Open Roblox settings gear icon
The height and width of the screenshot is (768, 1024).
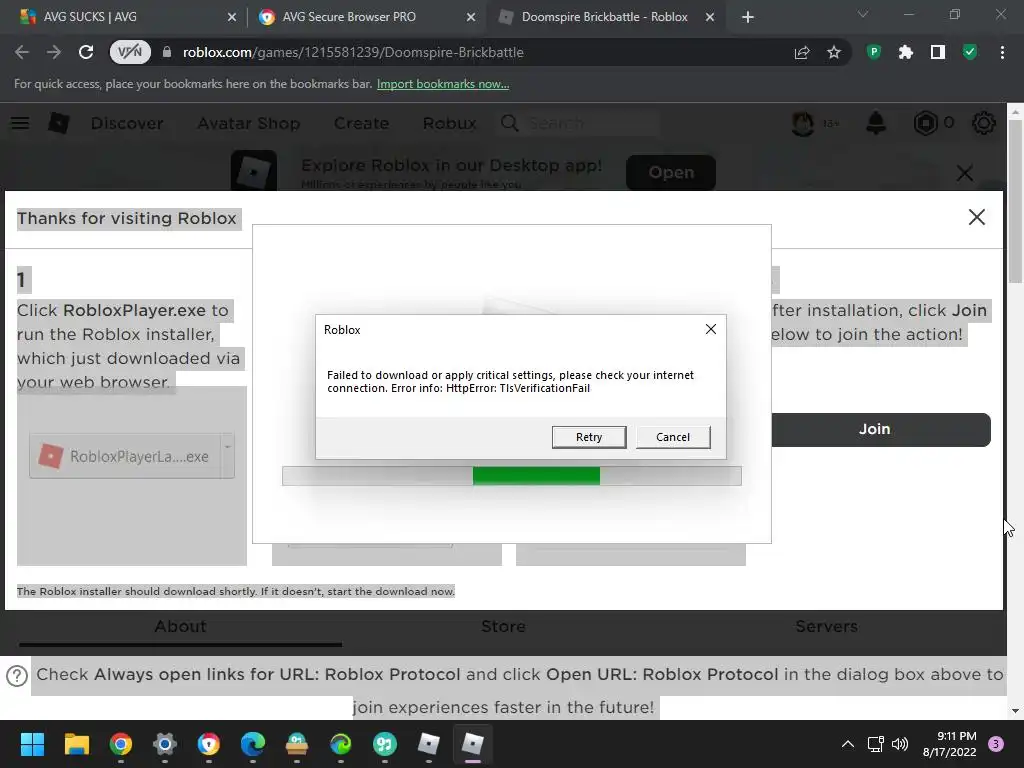click(984, 123)
